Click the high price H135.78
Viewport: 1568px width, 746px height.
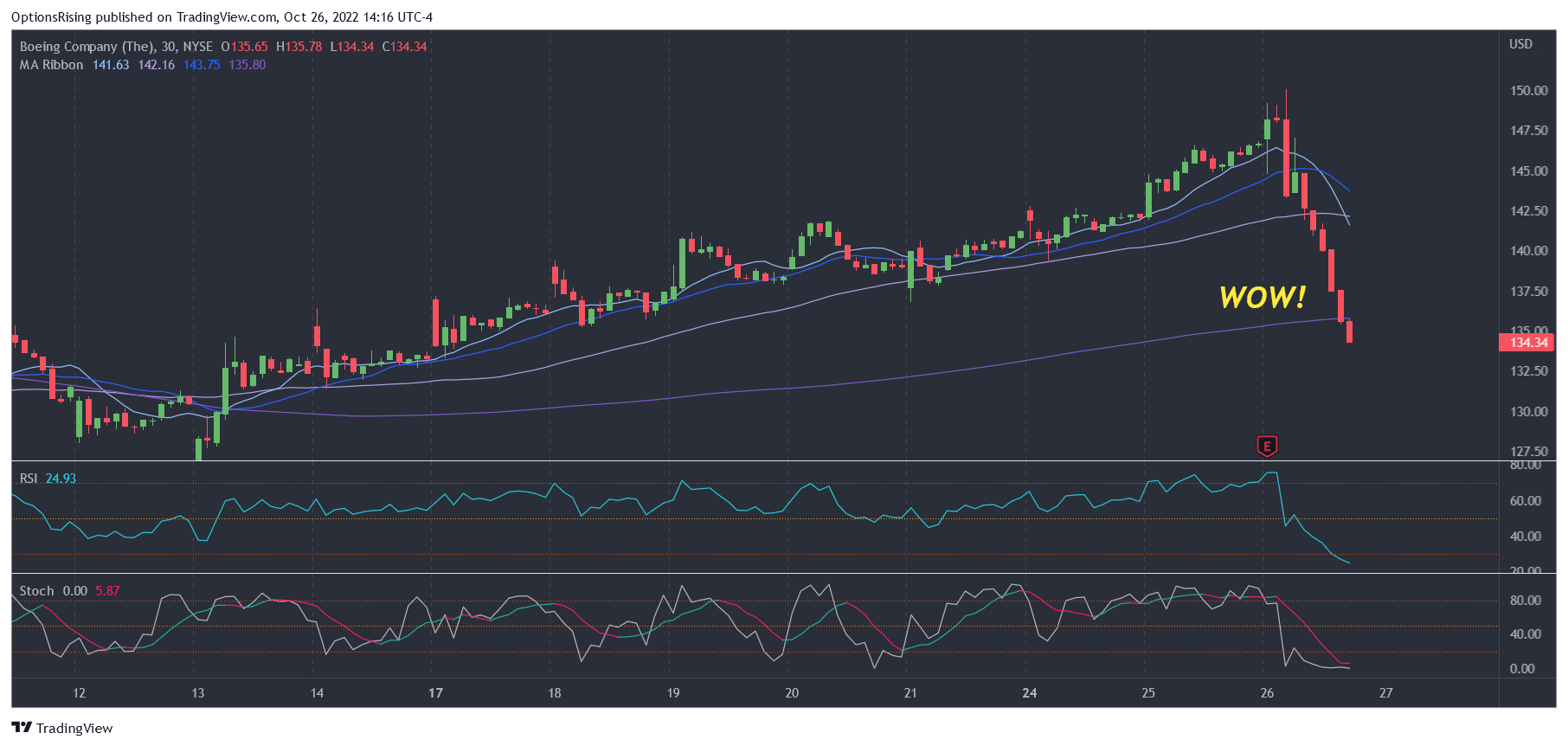[x=299, y=47]
